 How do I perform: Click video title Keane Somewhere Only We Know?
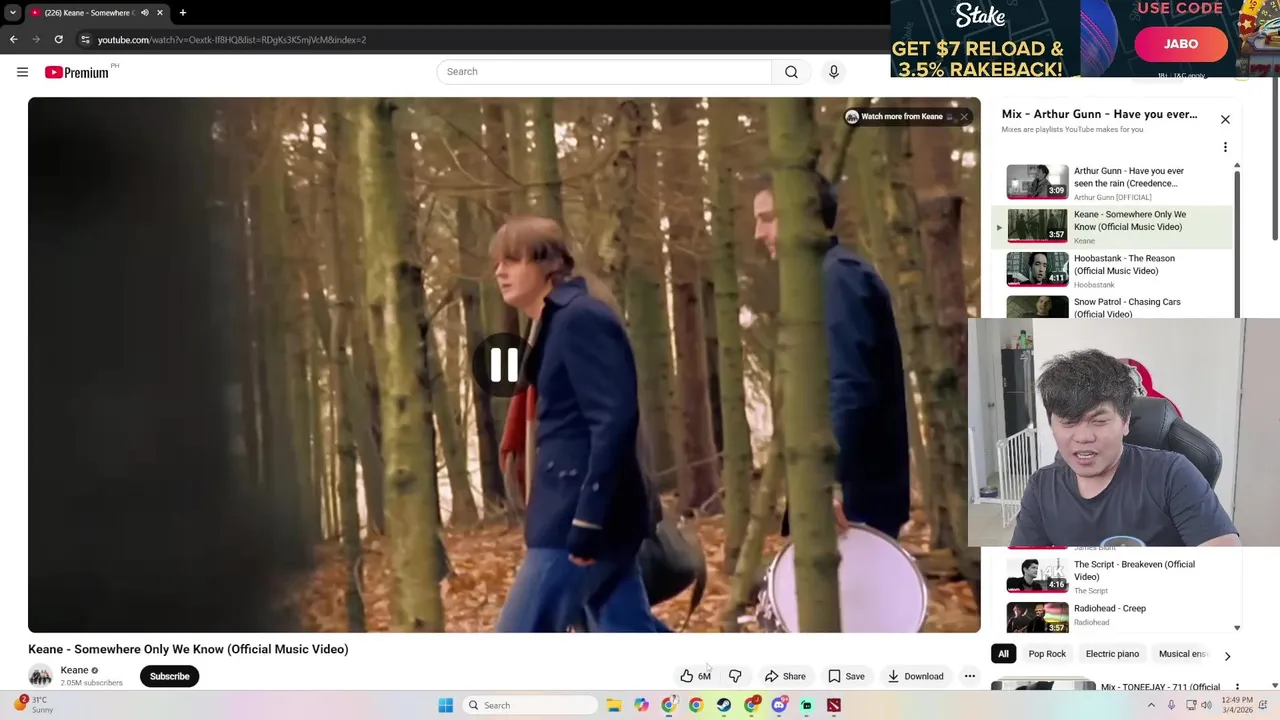pyautogui.click(x=188, y=649)
